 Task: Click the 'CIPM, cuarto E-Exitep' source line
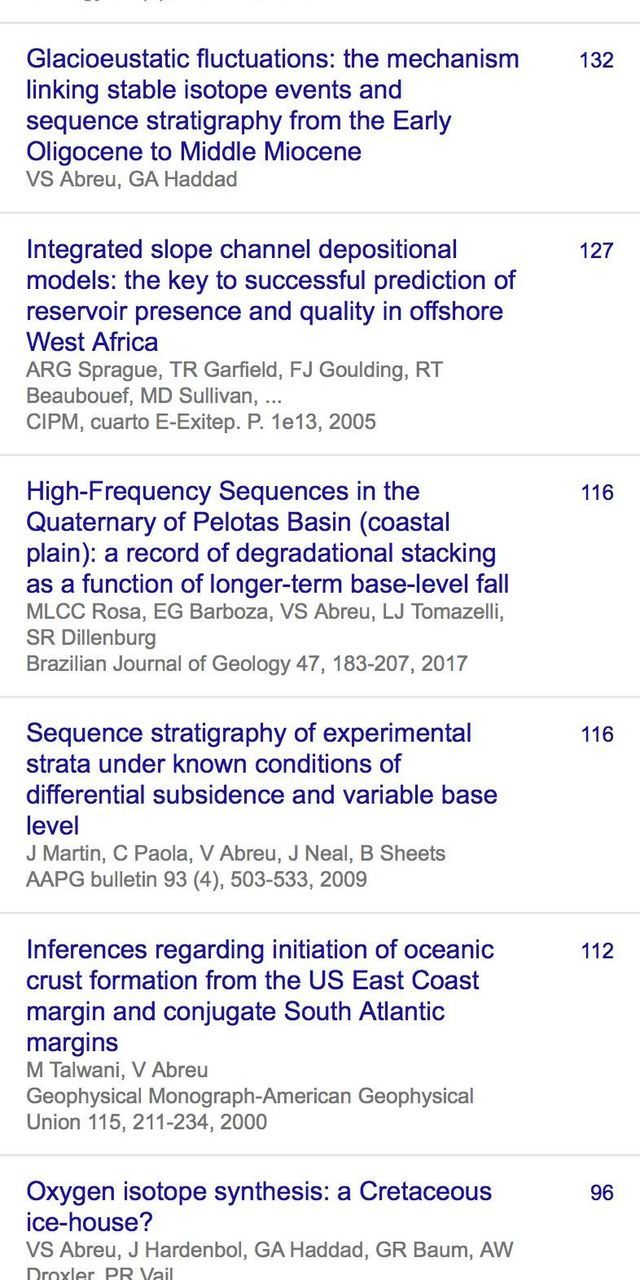coord(201,422)
